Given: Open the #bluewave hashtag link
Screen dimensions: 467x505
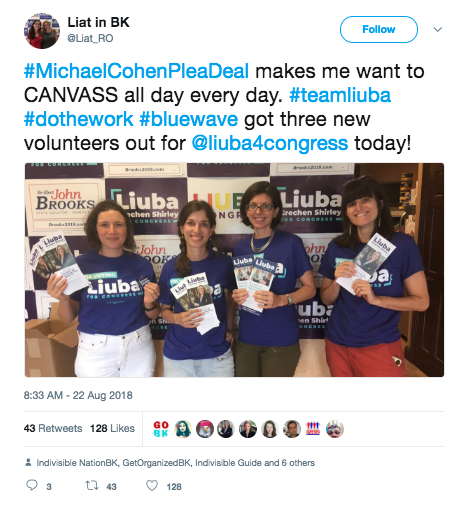Looking at the screenshot, I should 189,119.
